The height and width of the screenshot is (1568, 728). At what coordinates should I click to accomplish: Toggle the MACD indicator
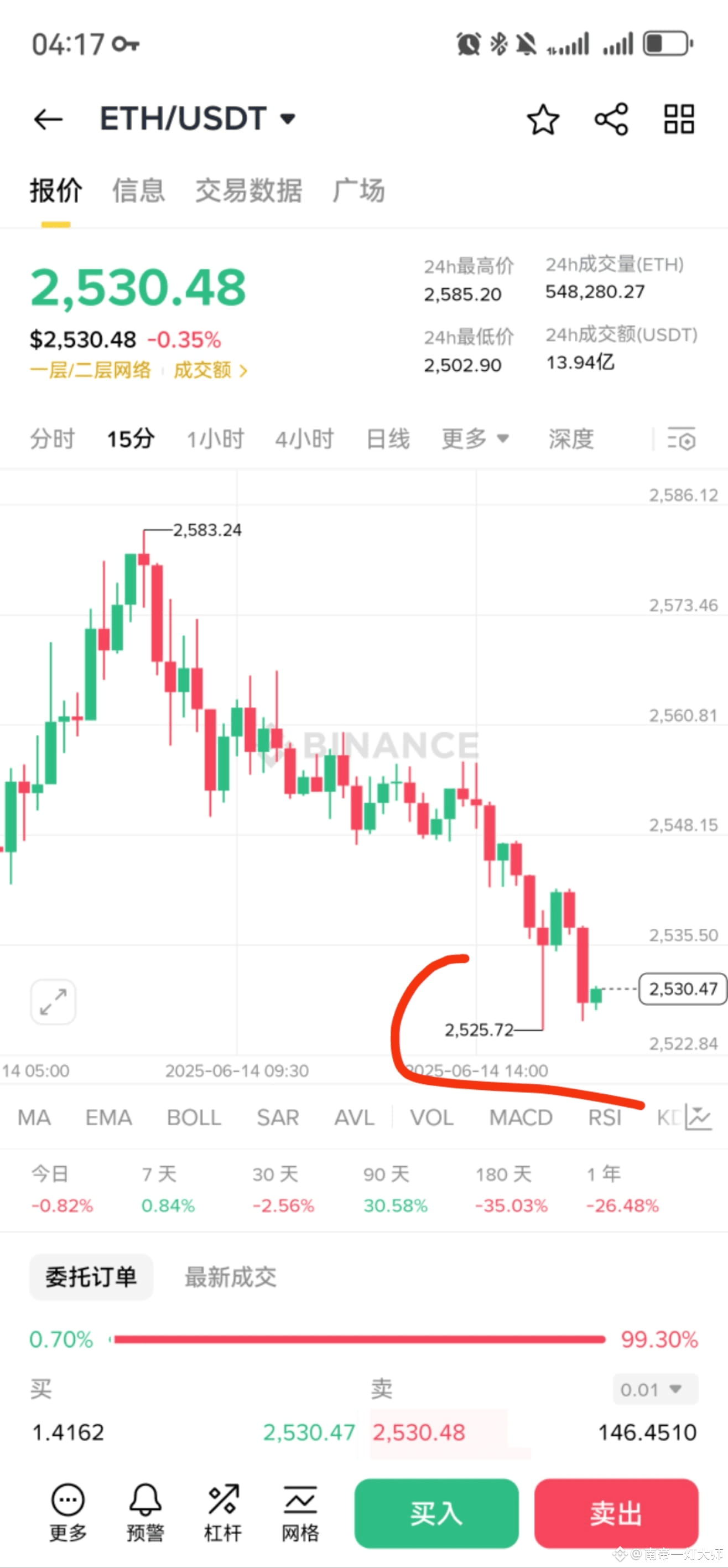[521, 1117]
